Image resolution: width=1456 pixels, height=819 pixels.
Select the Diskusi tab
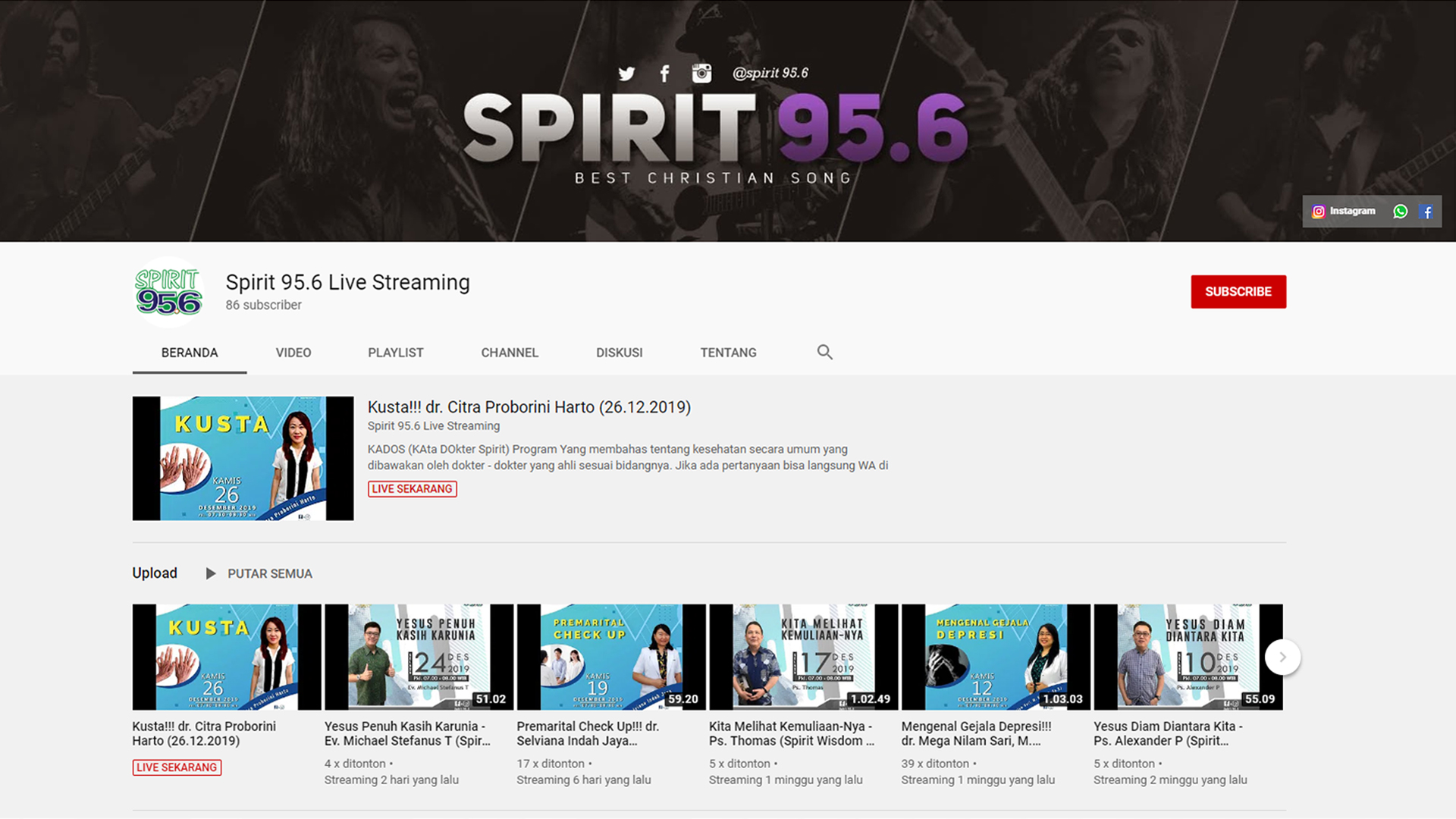tap(619, 353)
